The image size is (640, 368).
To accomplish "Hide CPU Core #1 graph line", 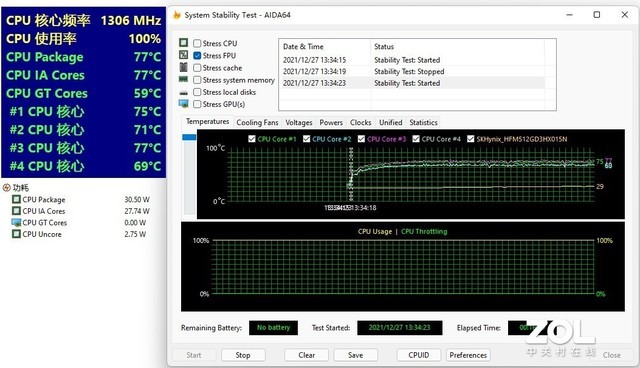I will pos(252,139).
